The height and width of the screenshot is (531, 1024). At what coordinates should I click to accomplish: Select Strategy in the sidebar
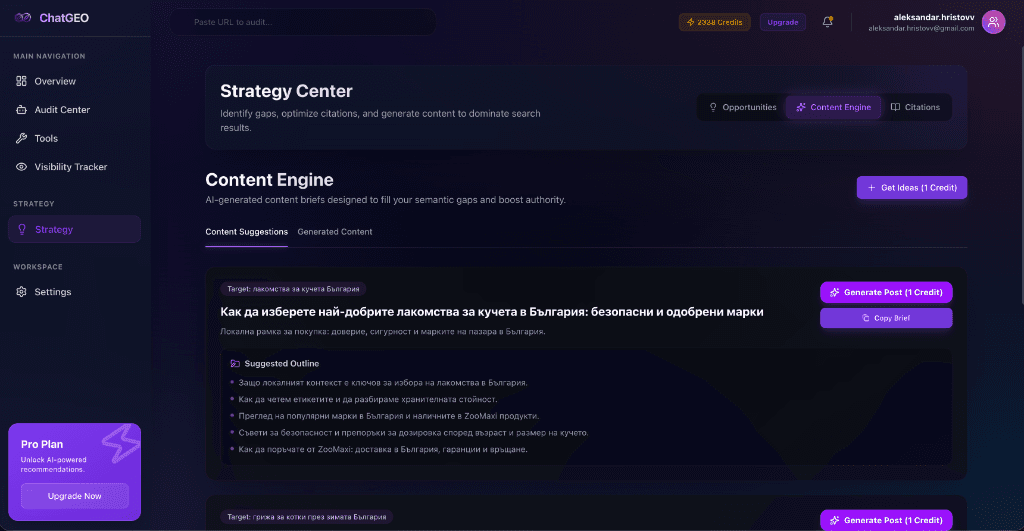74,229
